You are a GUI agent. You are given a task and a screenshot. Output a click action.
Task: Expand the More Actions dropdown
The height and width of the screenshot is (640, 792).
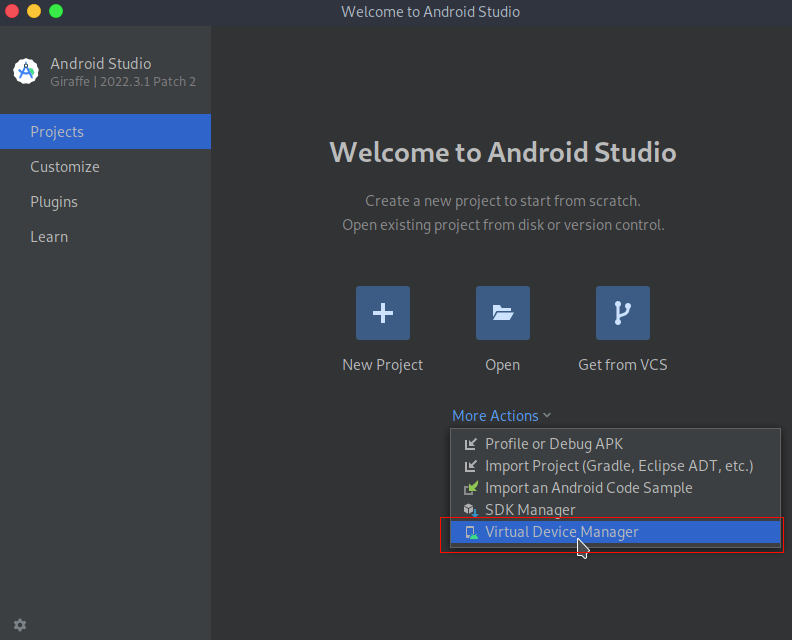coord(501,416)
